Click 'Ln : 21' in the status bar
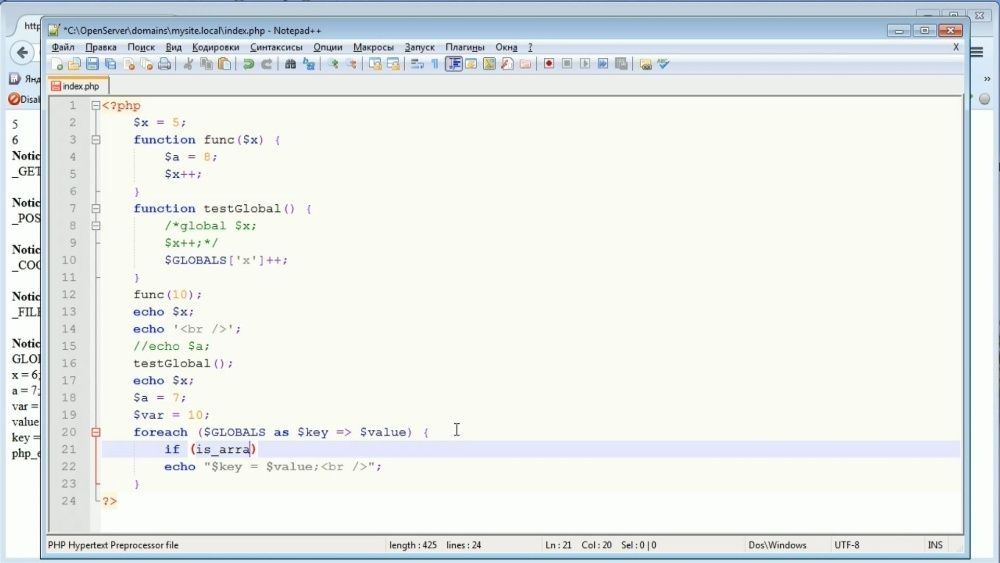The height and width of the screenshot is (563, 1000). point(558,545)
